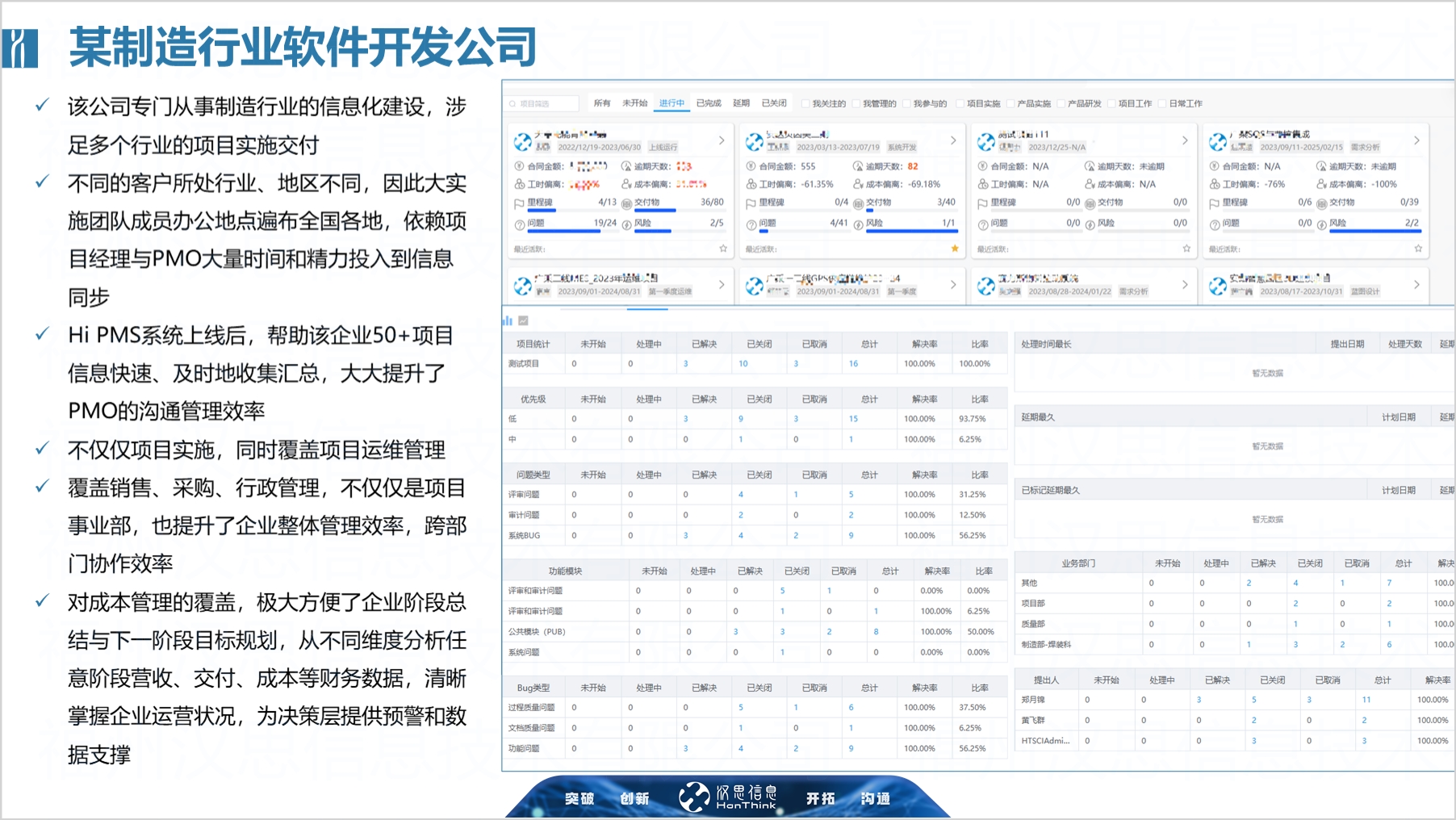This screenshot has width=1456, height=820.
Task: Click the line chart view icon
Action: tap(523, 320)
